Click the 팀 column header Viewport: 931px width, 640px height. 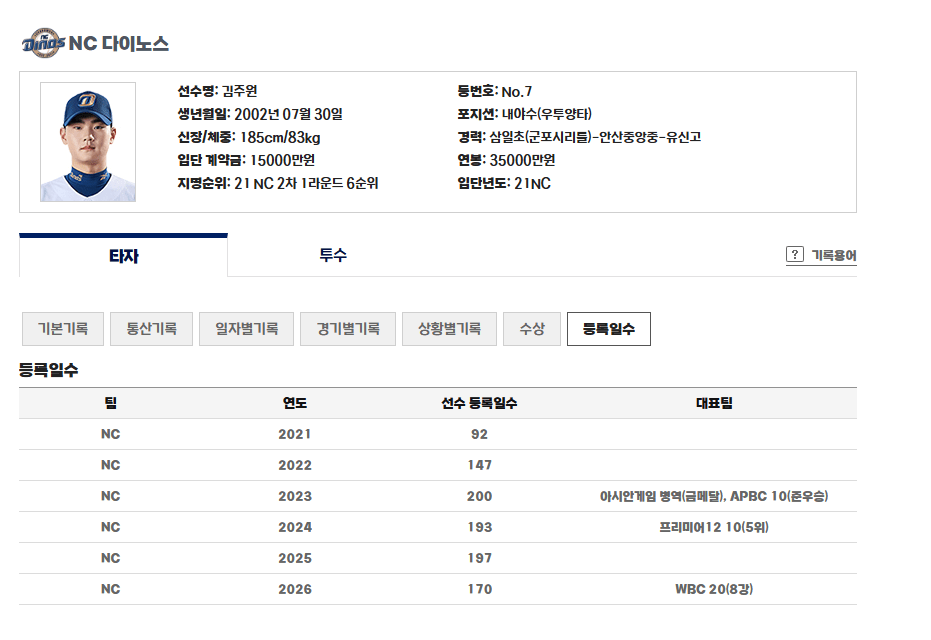pos(110,403)
